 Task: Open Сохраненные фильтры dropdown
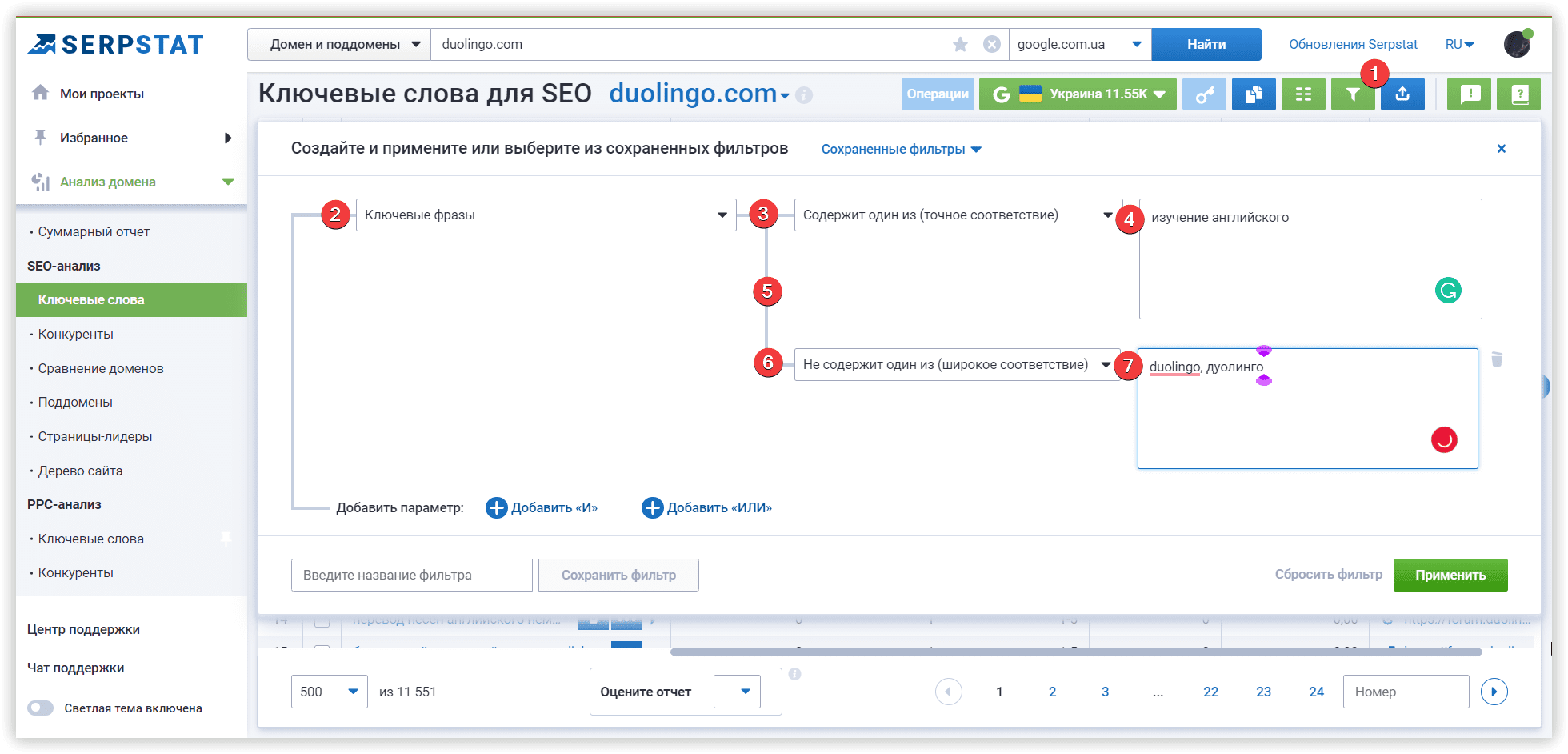pyautogui.click(x=901, y=150)
